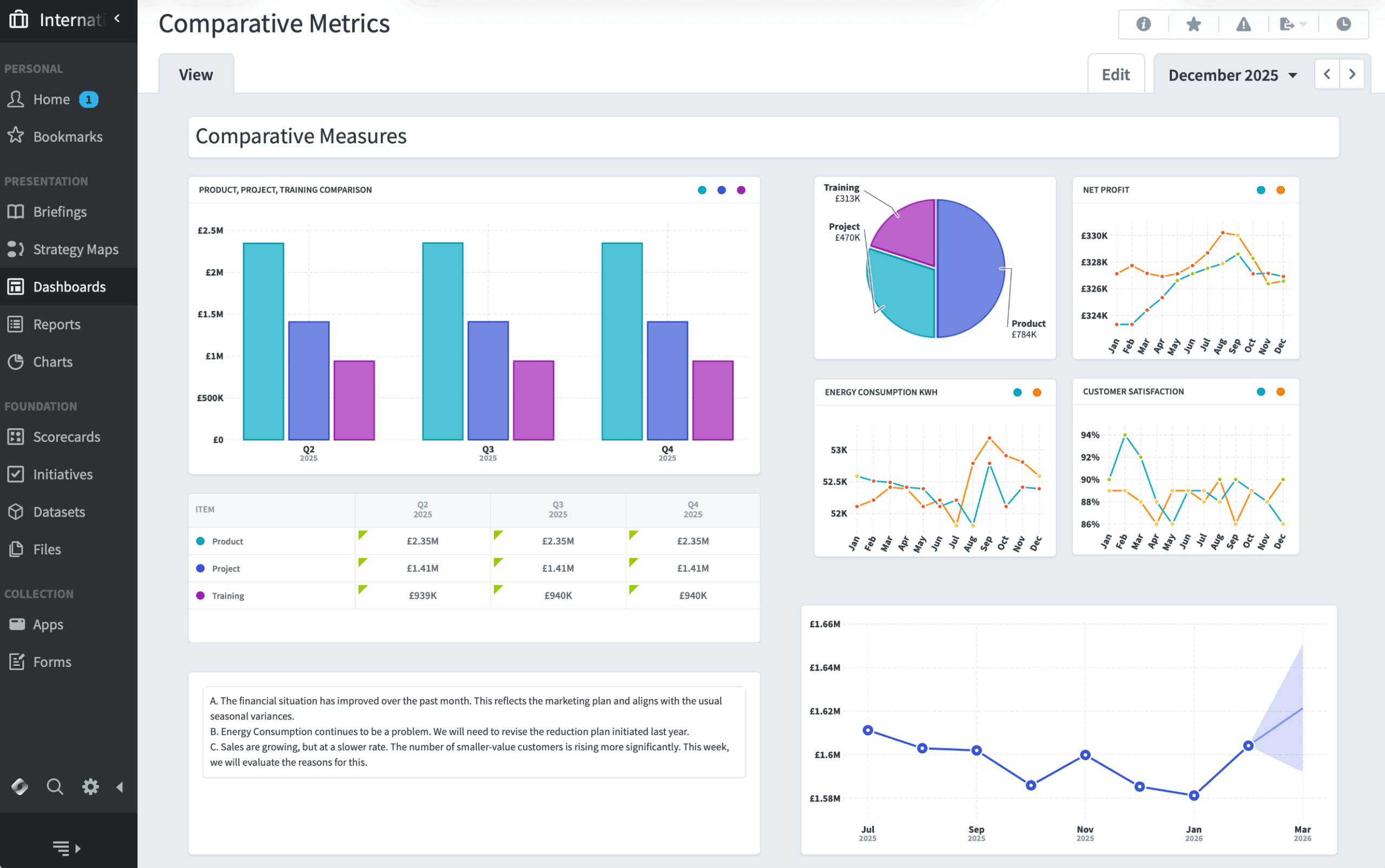Image resolution: width=1385 pixels, height=868 pixels.
Task: Toggle orange series dot in Net Profit chart
Action: tap(1281, 190)
